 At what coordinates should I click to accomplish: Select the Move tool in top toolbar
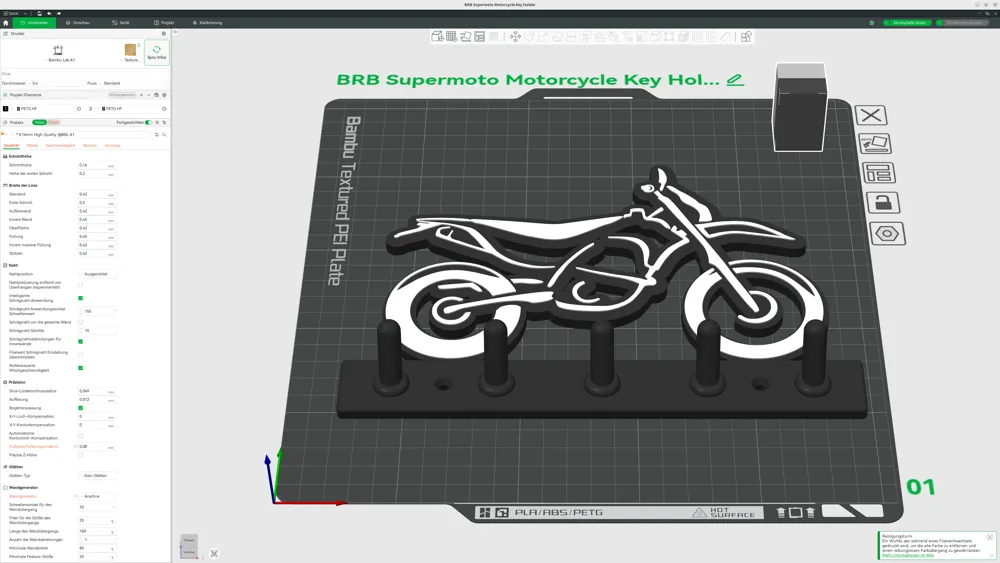tap(515, 37)
